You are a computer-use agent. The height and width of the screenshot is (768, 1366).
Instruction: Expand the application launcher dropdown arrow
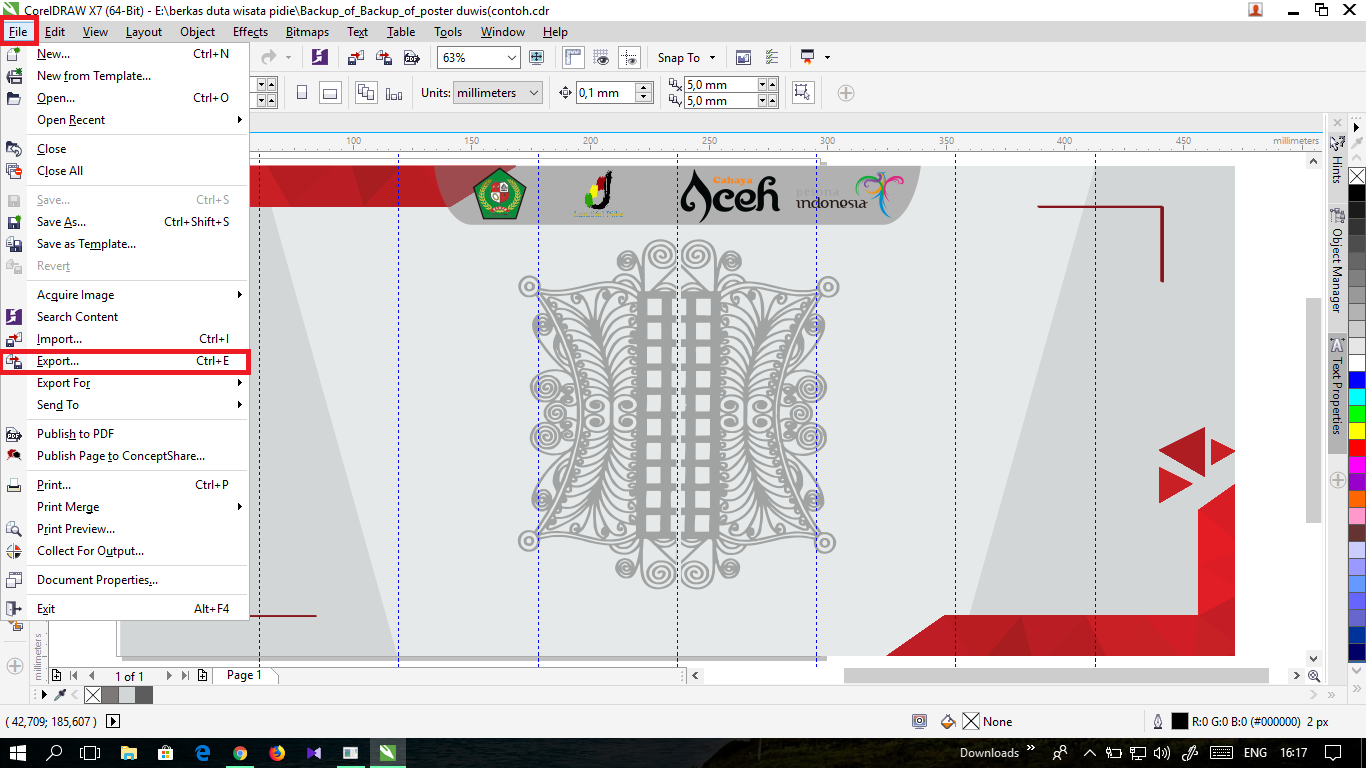click(x=827, y=58)
